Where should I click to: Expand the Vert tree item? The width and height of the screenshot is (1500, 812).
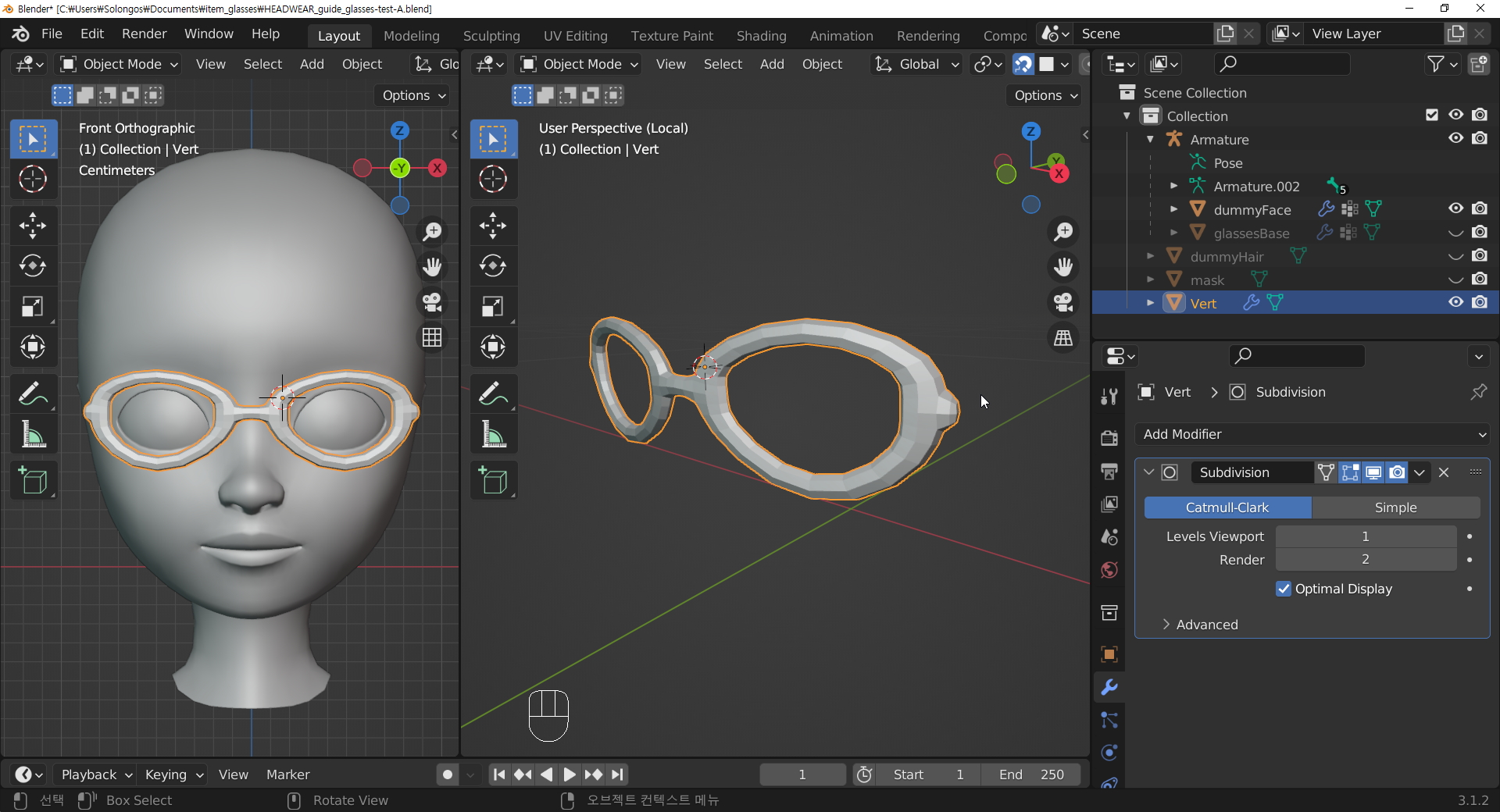(x=1150, y=303)
